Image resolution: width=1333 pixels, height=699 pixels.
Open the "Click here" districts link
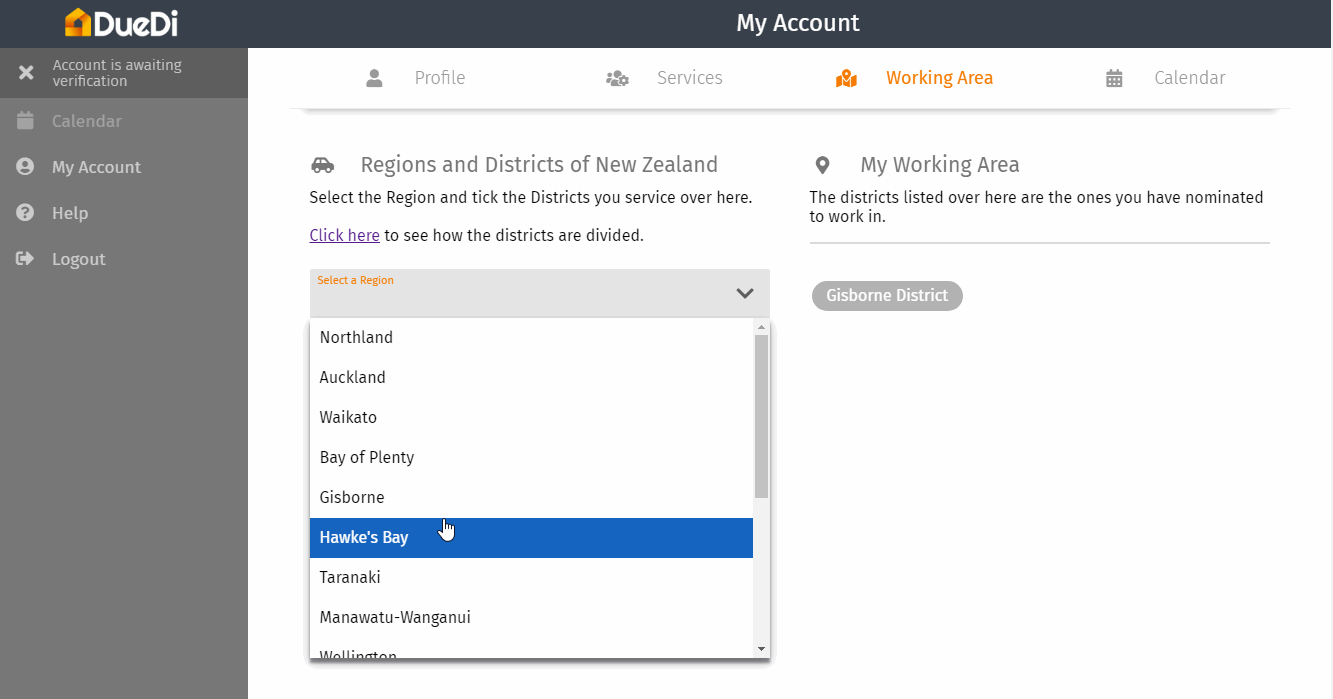click(344, 236)
